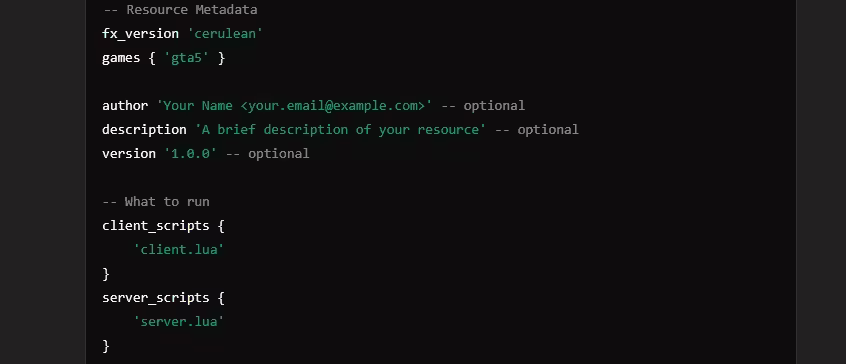Click the fx_version keyword in code
Screen dimensions: 846x364
(x=140, y=33)
